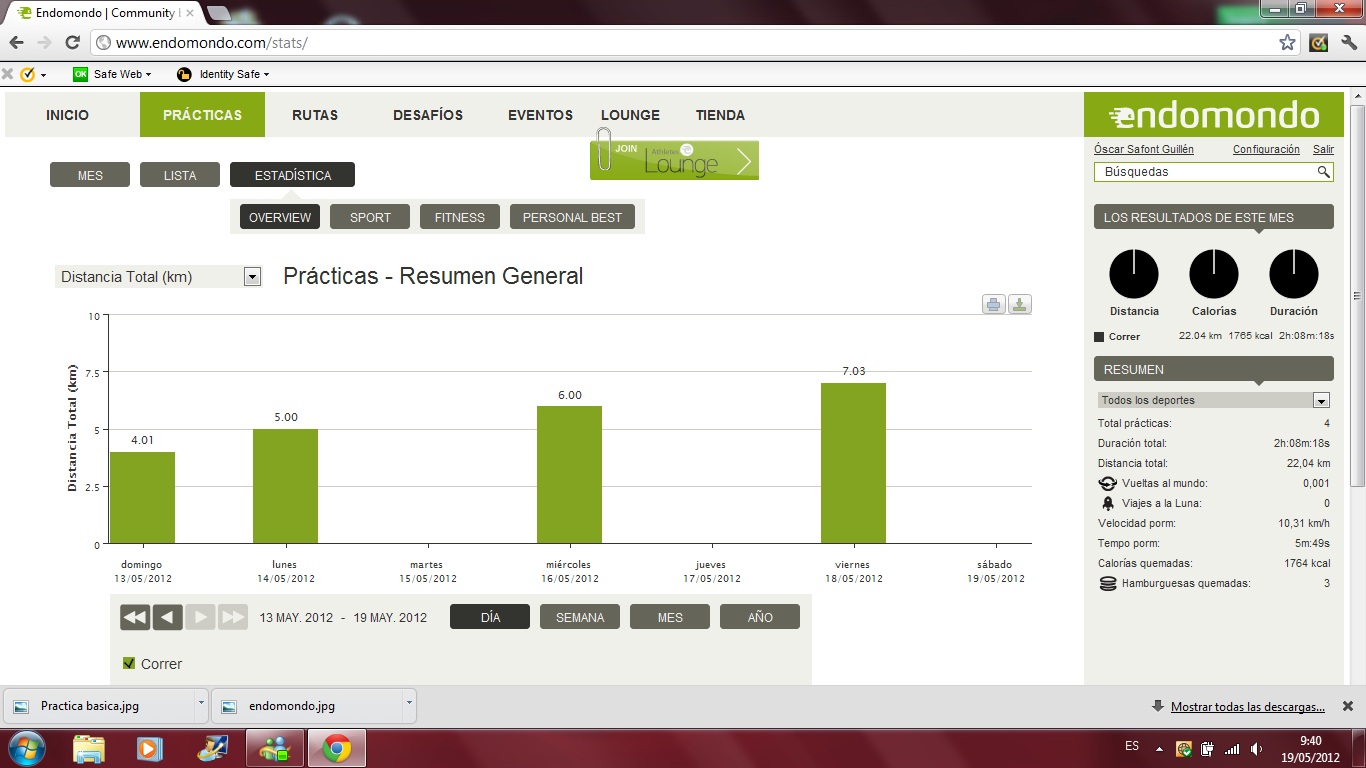Switch to LISTA view
The image size is (1366, 768).
[180, 175]
